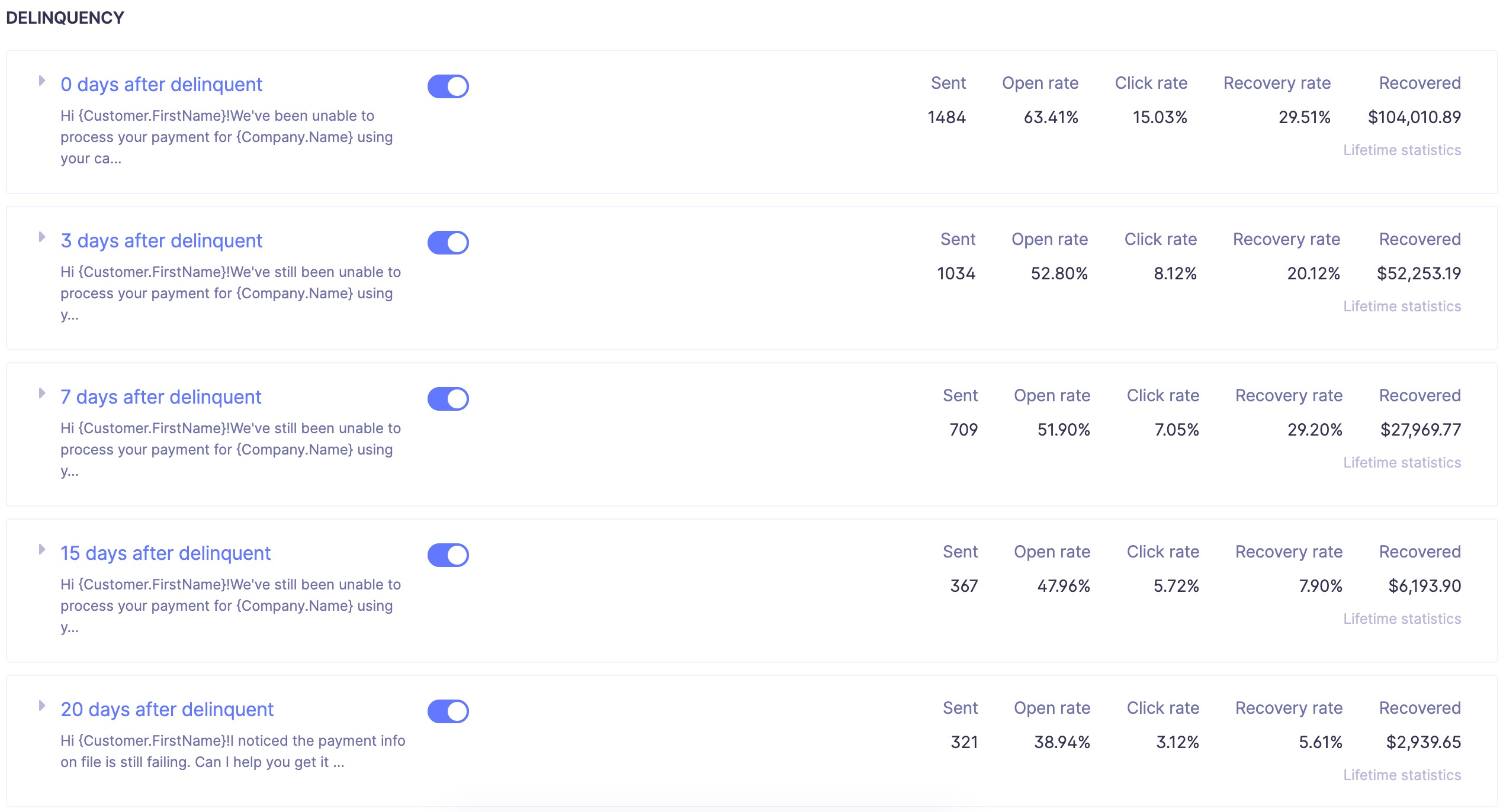
Task: Click Lifetime statistics under $6,193.90
Action: pos(1401,619)
